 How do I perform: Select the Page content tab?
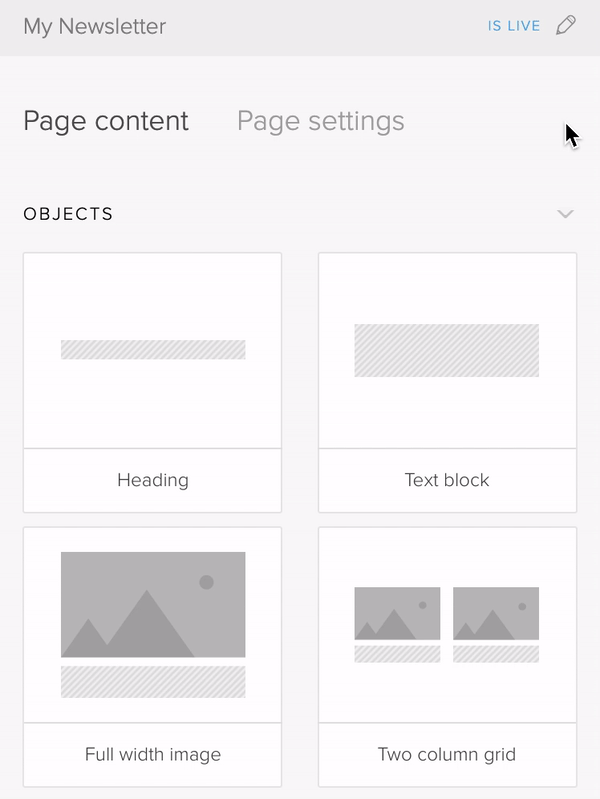coord(106,122)
